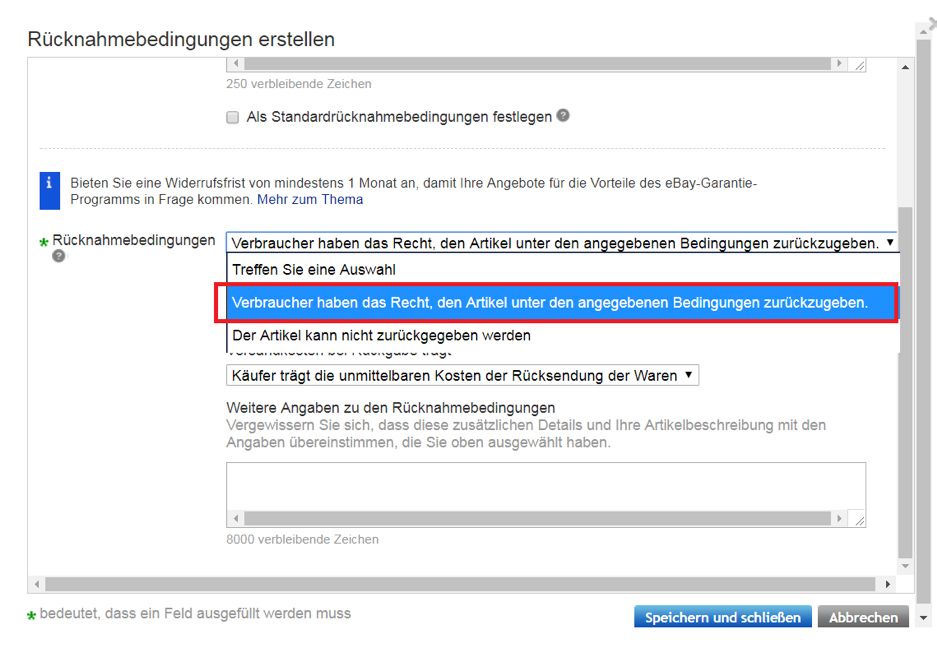Click the '250 verbleibende Zeichen' text
937x652 pixels.
coord(299,84)
